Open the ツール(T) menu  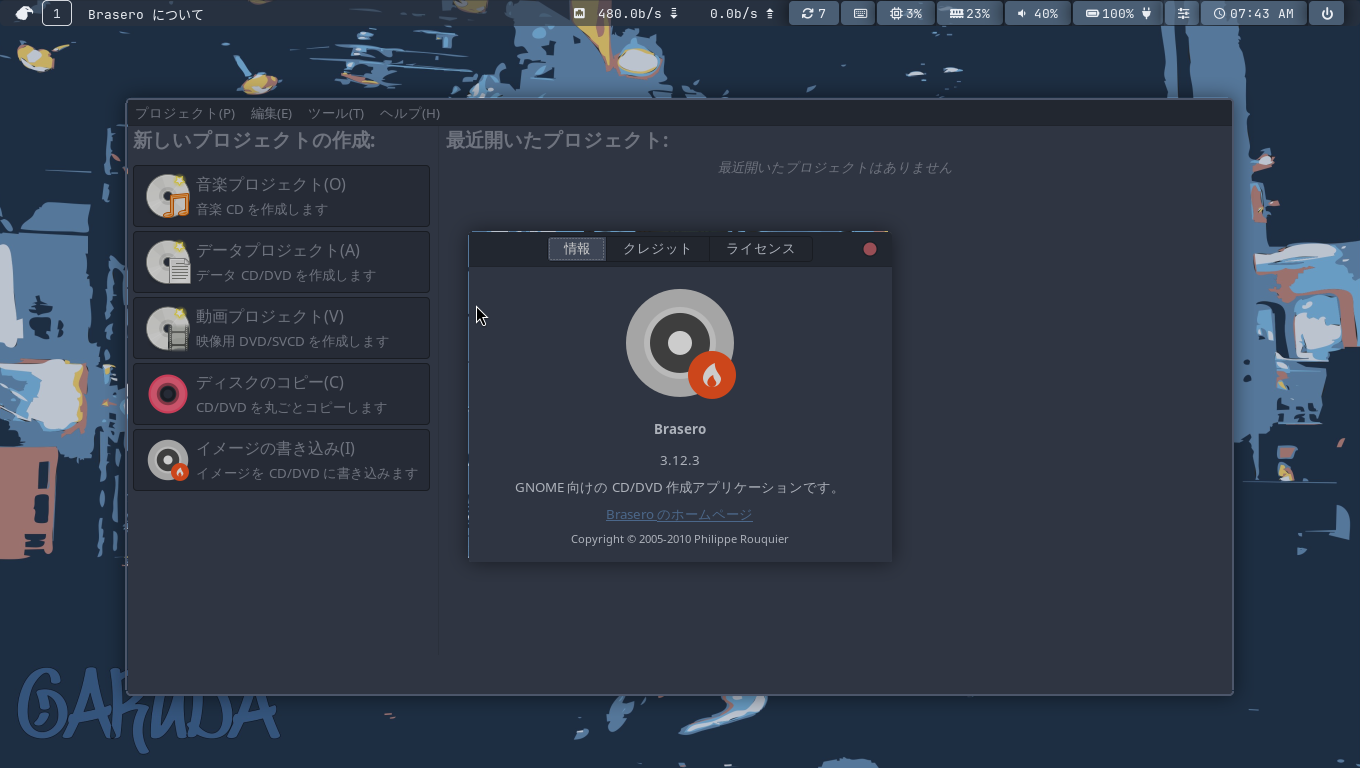coord(336,113)
